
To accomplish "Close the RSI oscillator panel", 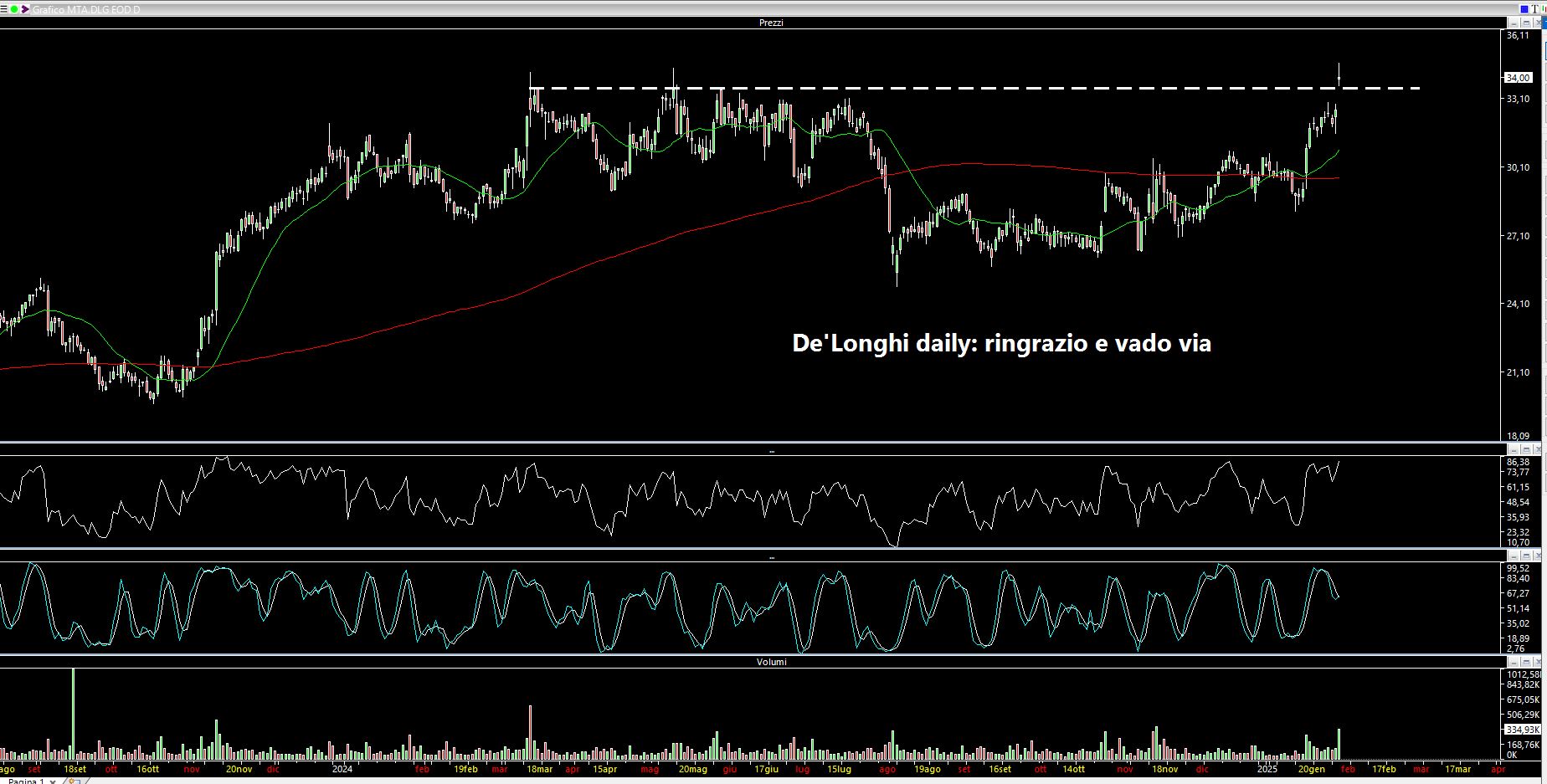I will [1538, 449].
